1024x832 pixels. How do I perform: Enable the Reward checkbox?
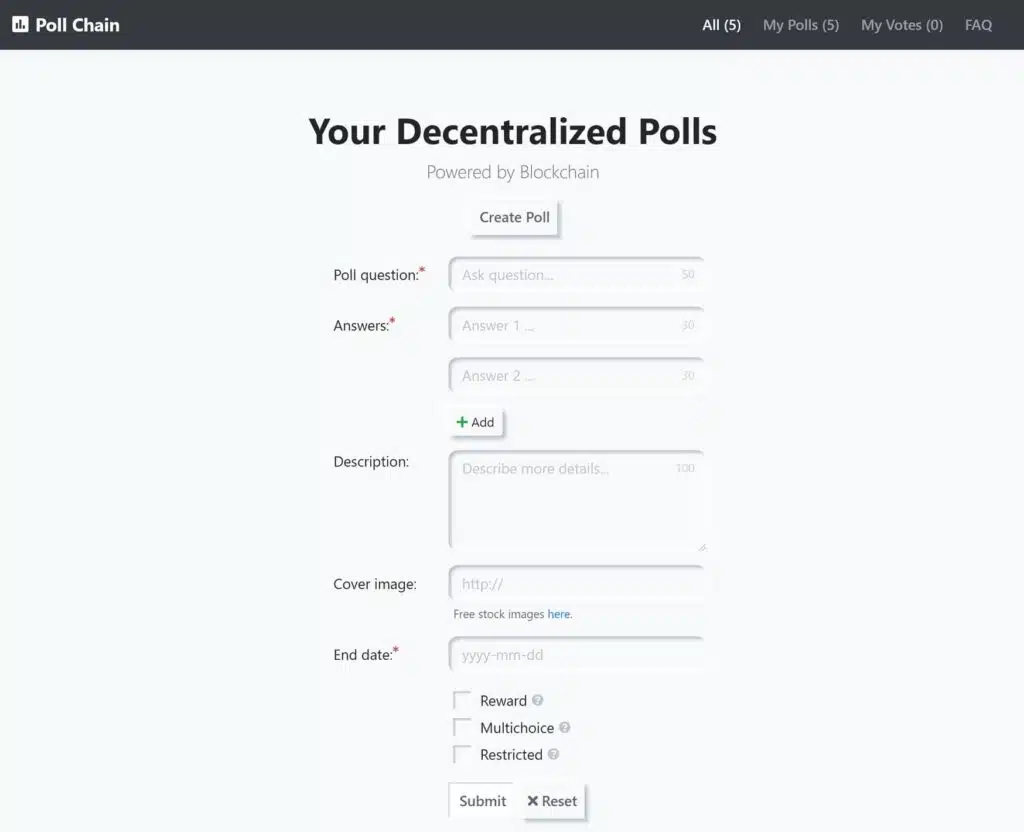coord(462,701)
